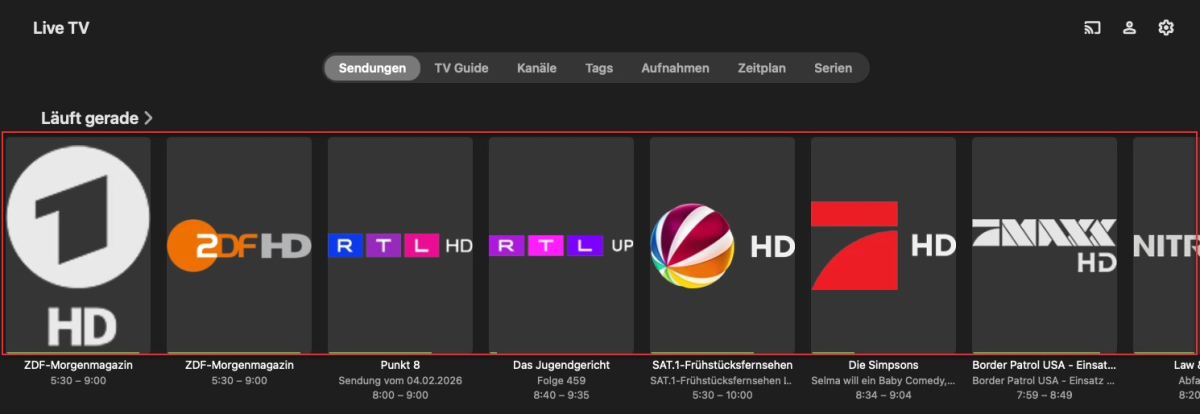Click the 8:34 – 9:04 time text
The height and width of the screenshot is (414, 1200).
click(883, 395)
